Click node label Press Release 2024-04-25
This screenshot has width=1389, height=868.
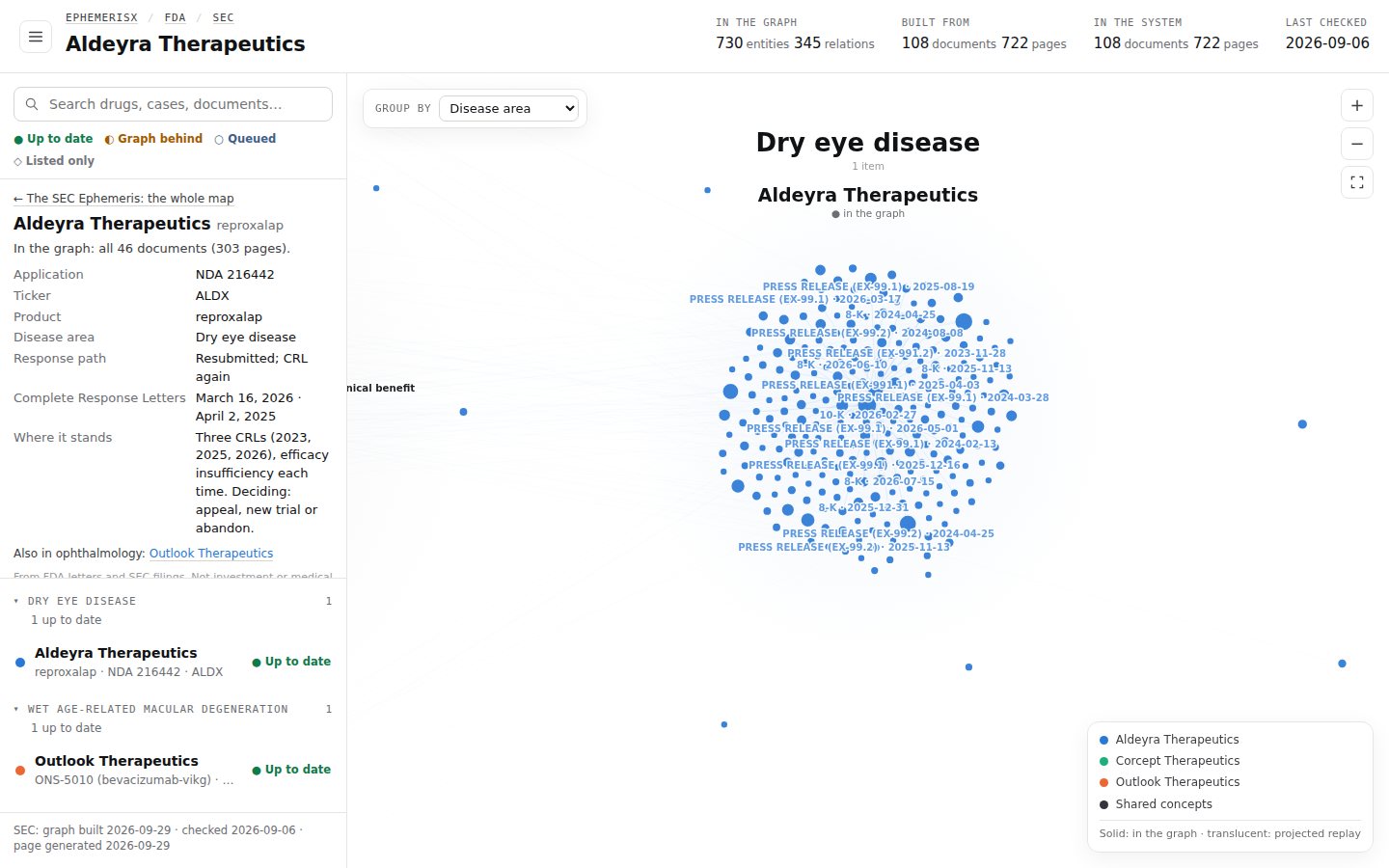click(888, 533)
